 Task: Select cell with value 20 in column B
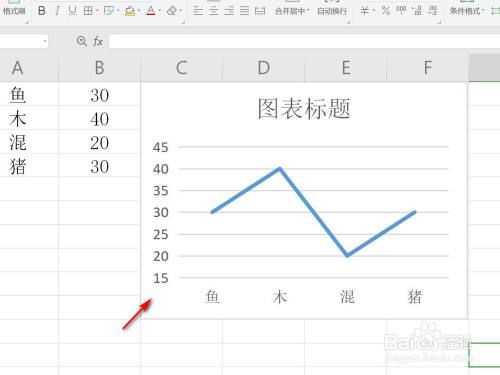click(99, 142)
